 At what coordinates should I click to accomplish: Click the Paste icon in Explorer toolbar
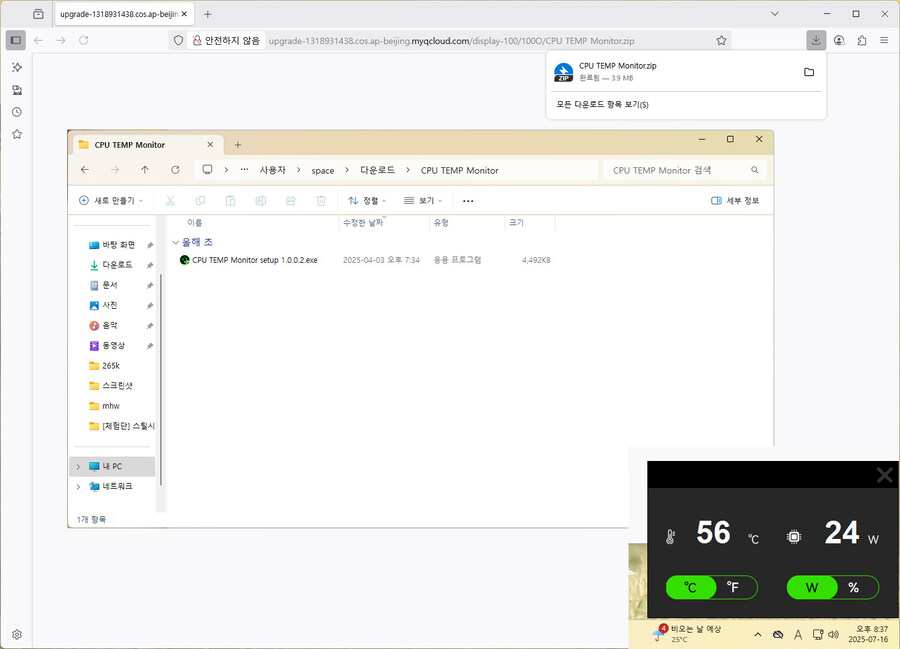pos(231,201)
